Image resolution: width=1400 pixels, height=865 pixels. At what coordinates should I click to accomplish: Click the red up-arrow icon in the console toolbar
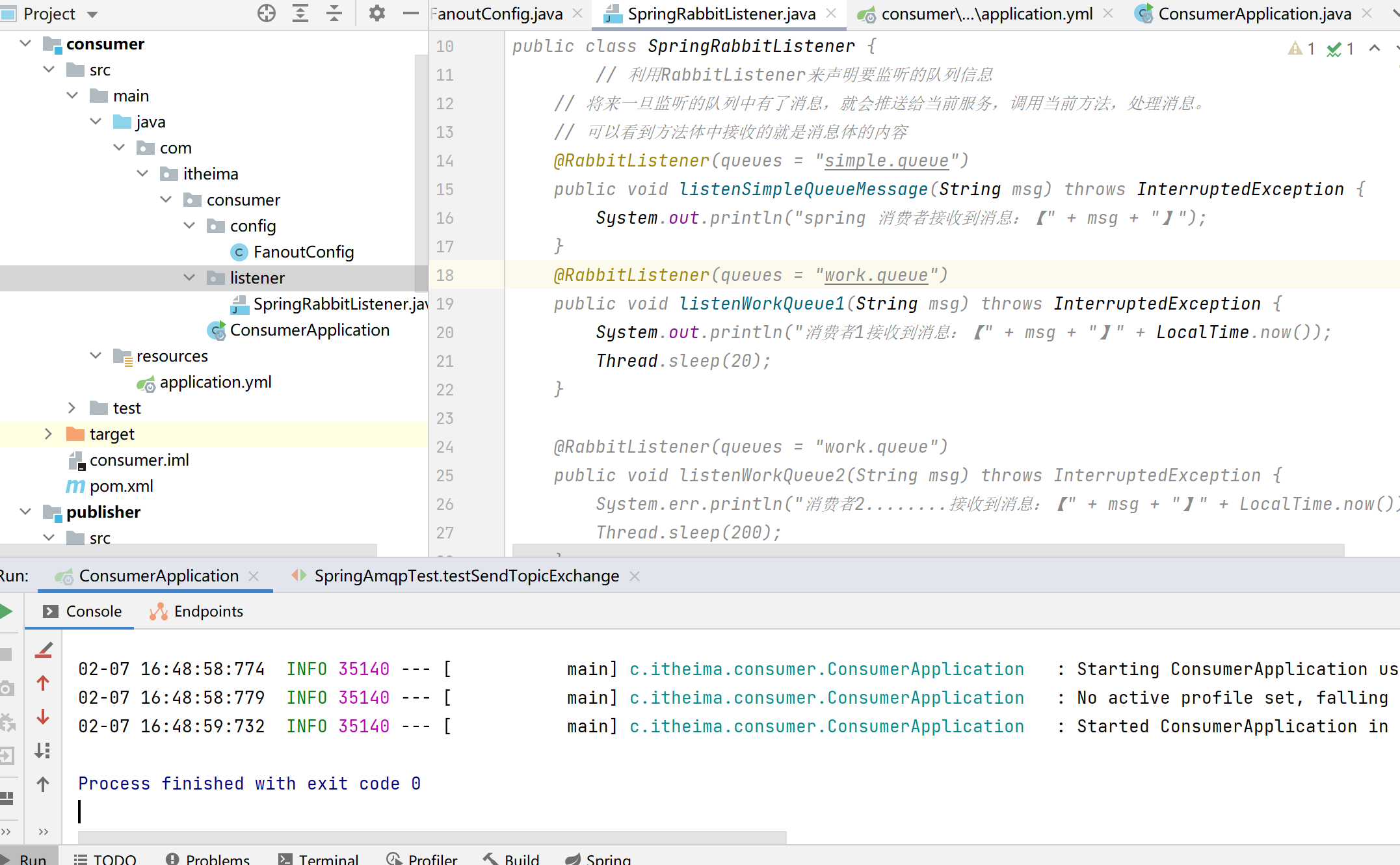pos(44,683)
